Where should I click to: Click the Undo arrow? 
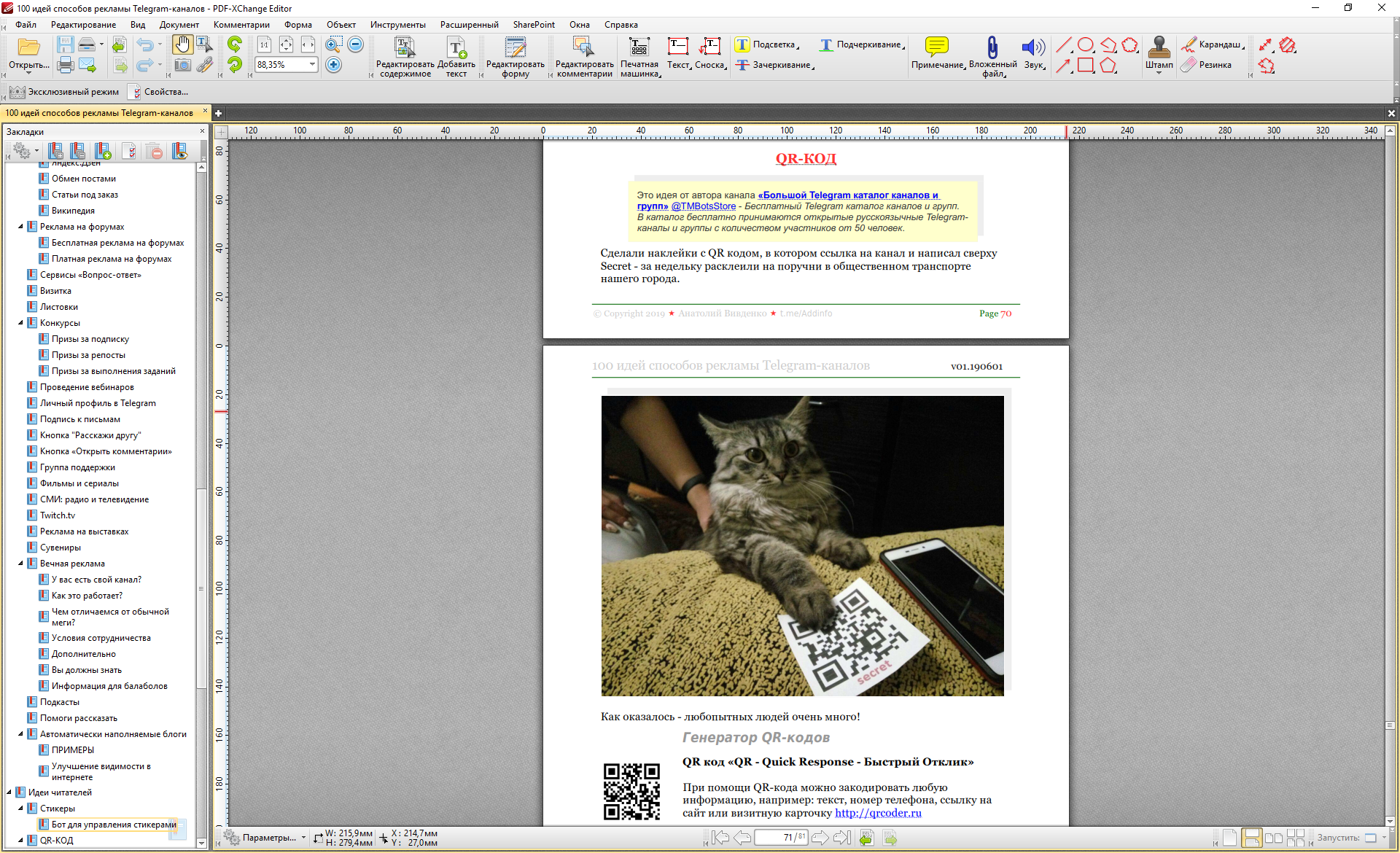pos(145,45)
